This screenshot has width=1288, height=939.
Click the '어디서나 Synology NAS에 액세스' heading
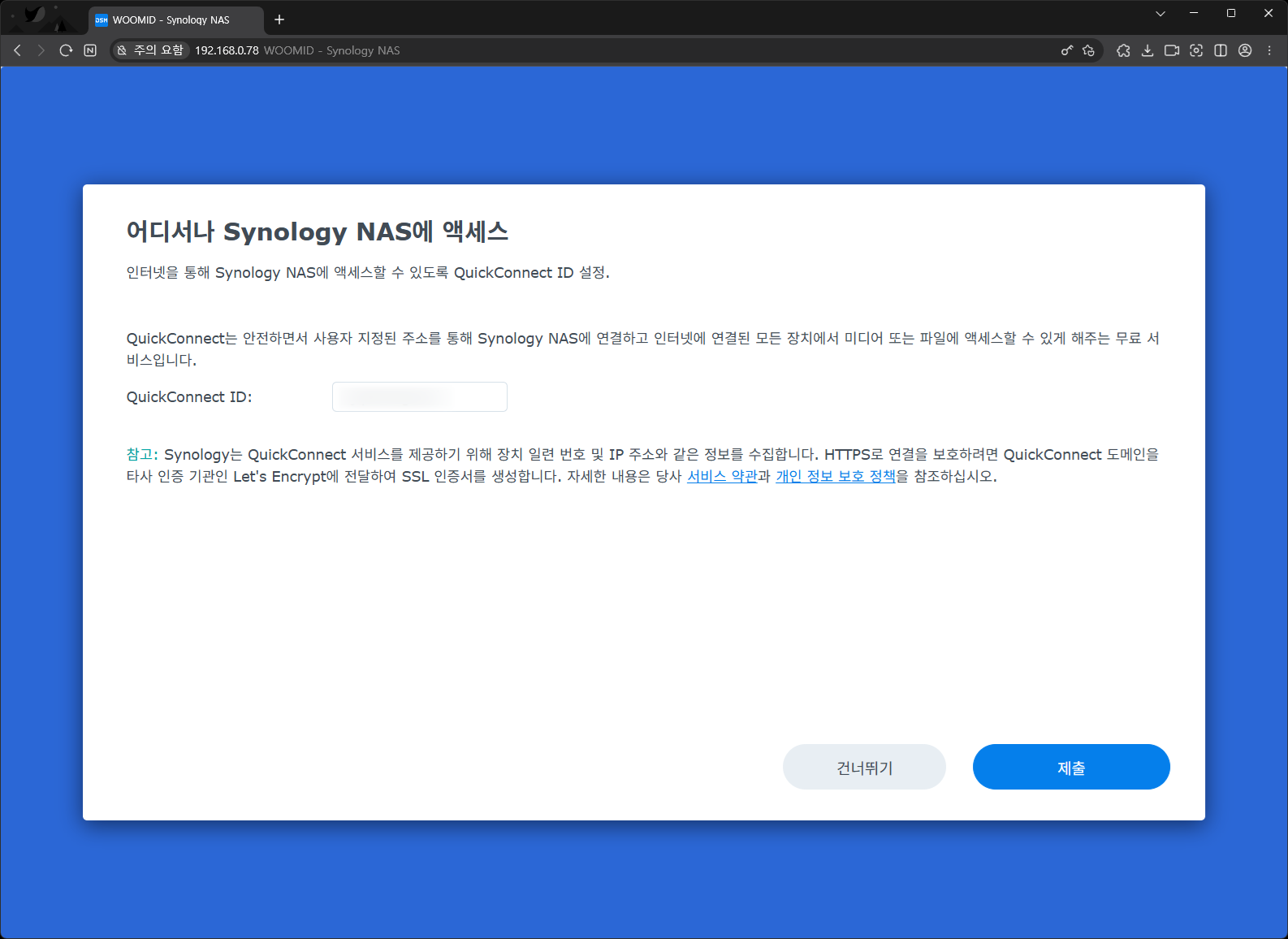pyautogui.click(x=318, y=232)
